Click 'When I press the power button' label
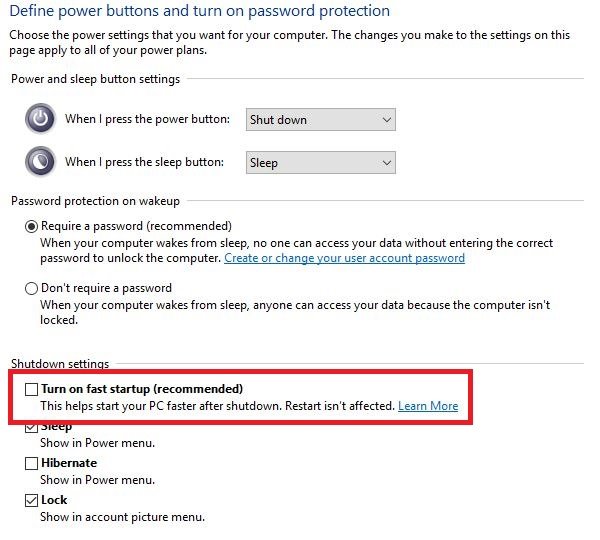This screenshot has height=540, width=600. point(151,119)
